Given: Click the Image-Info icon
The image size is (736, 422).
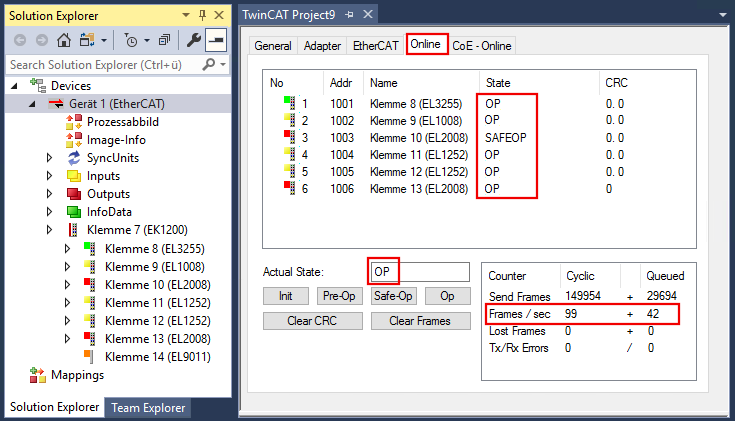Looking at the screenshot, I should tap(74, 140).
